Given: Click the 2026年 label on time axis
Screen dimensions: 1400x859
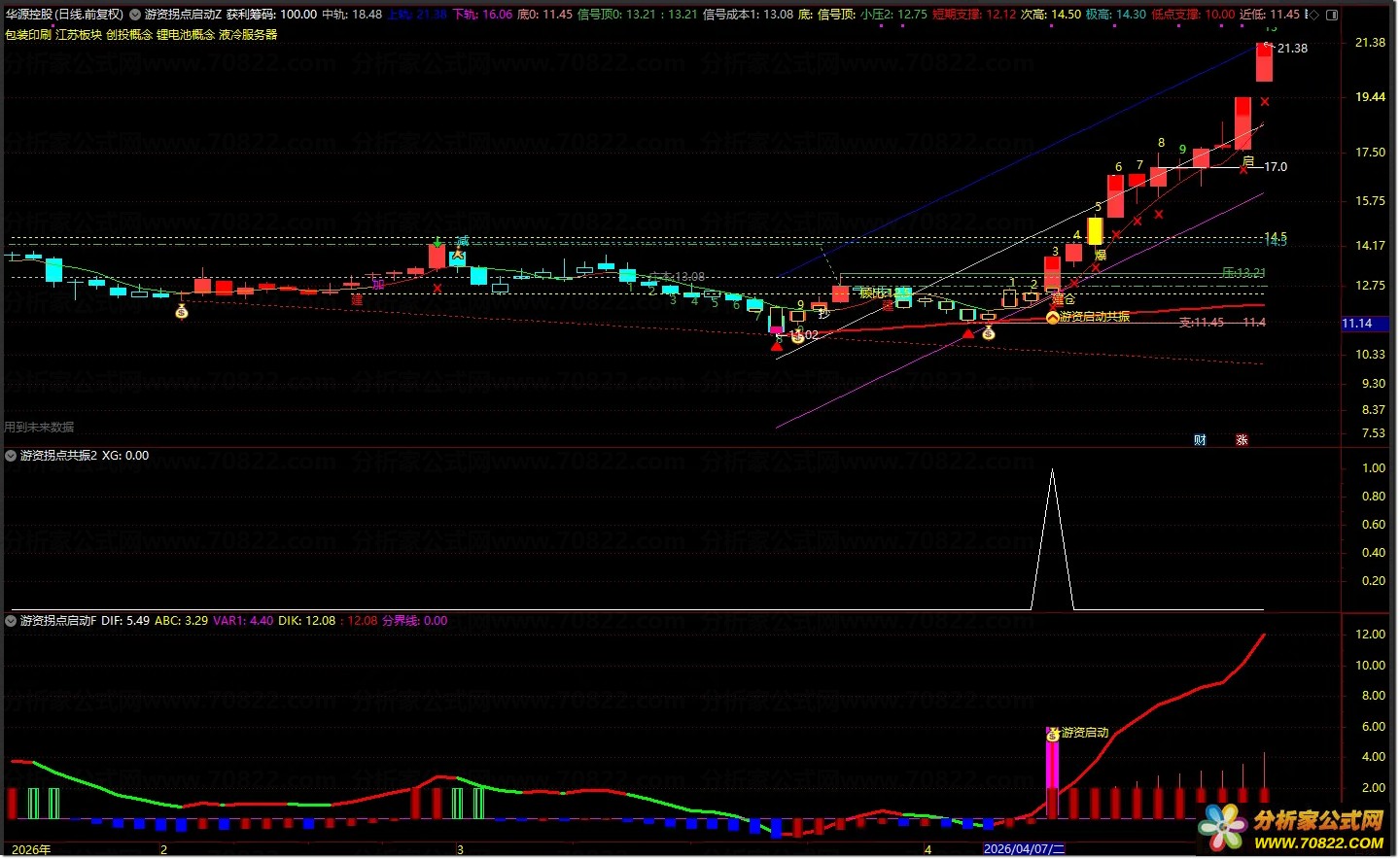Looking at the screenshot, I should click(x=31, y=849).
